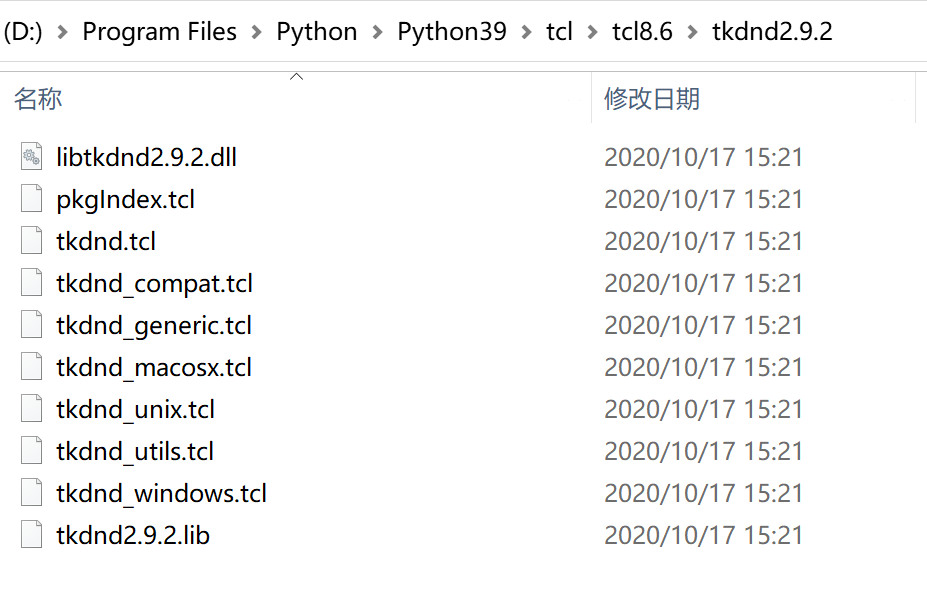Click the pkgIndex.tcl file icon
Image resolution: width=927 pixels, height=595 pixels.
pos(30,198)
